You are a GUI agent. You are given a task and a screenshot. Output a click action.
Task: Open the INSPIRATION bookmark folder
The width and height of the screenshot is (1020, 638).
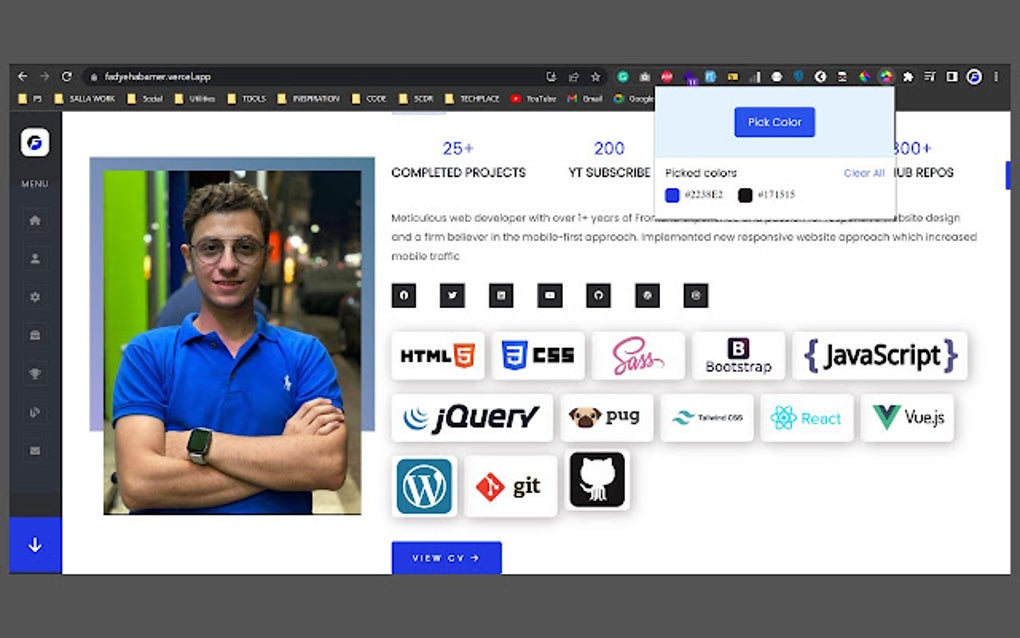(x=316, y=98)
